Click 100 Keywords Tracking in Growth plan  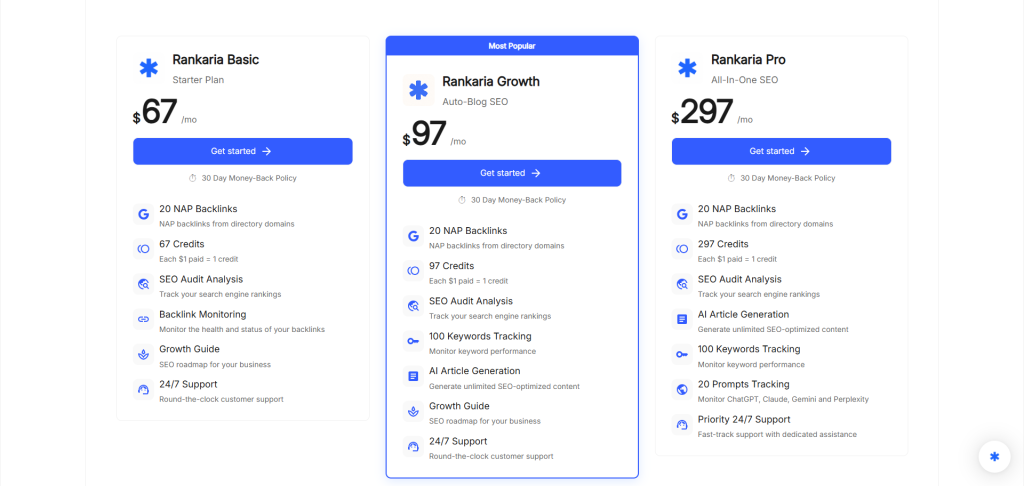click(x=480, y=336)
